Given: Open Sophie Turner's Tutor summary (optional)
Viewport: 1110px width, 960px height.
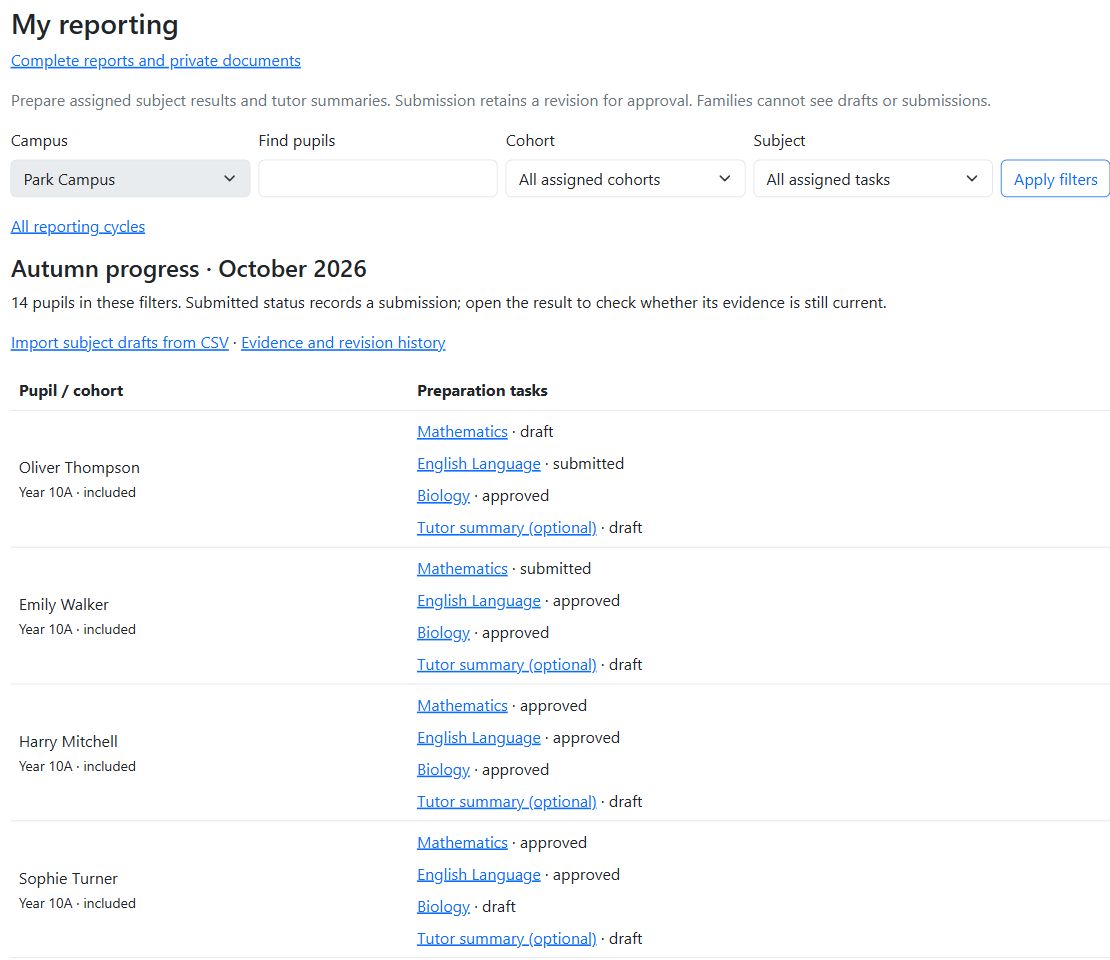Looking at the screenshot, I should point(507,938).
